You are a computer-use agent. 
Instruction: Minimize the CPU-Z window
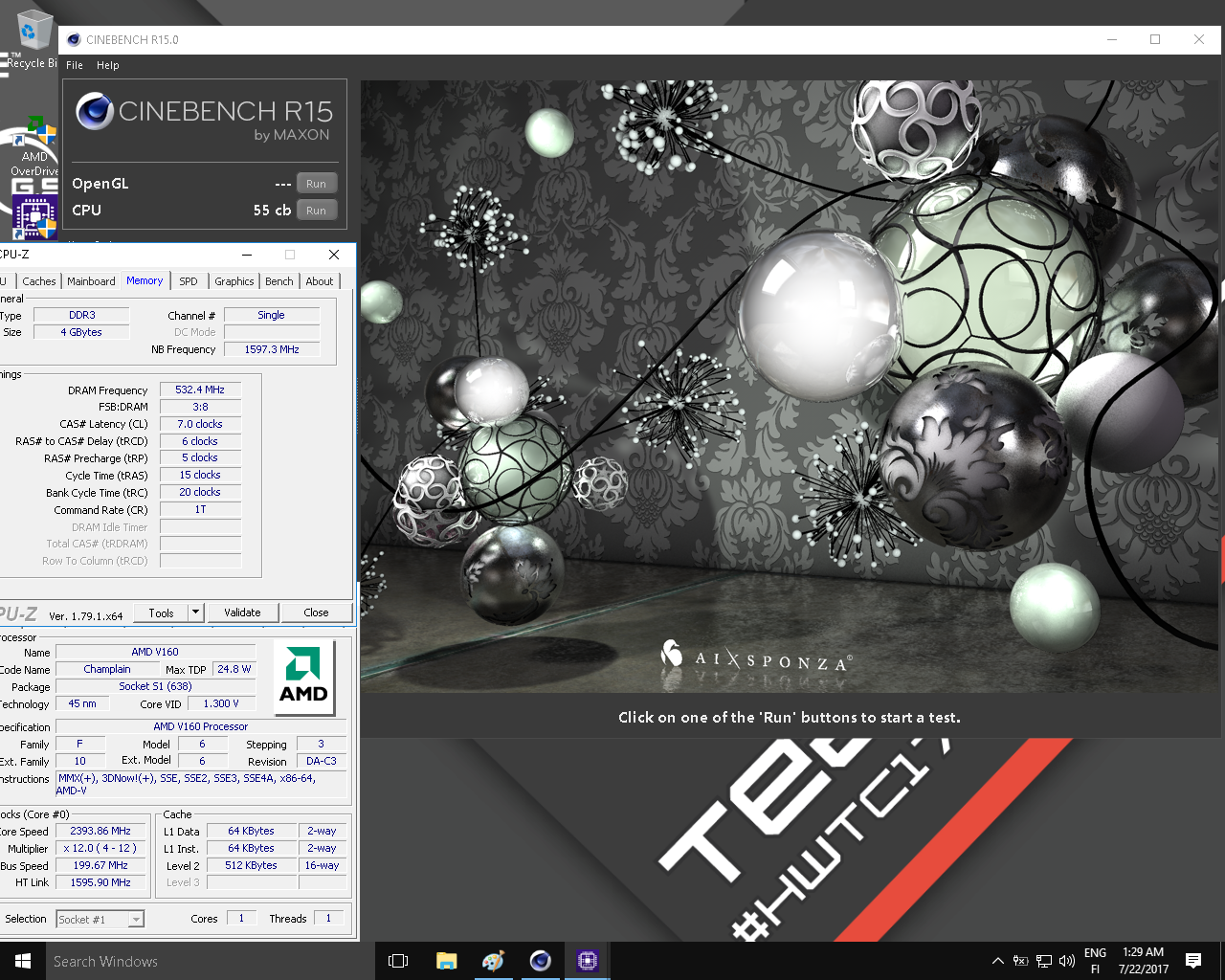click(x=247, y=255)
